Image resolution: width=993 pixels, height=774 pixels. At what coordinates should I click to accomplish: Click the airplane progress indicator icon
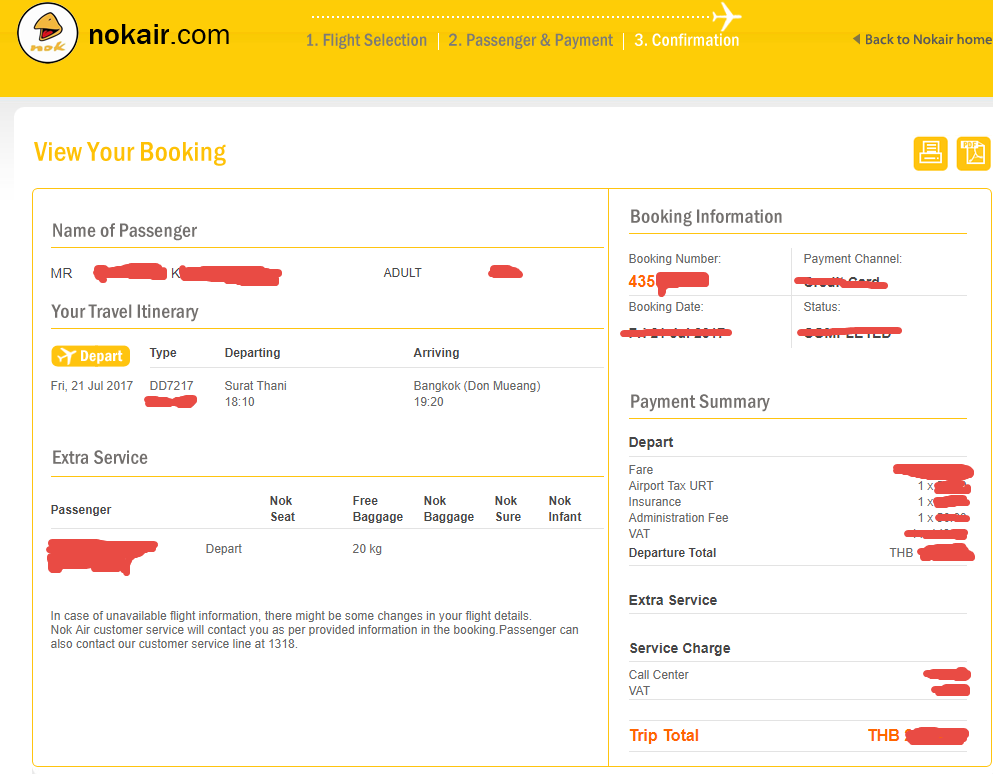pyautogui.click(x=726, y=16)
